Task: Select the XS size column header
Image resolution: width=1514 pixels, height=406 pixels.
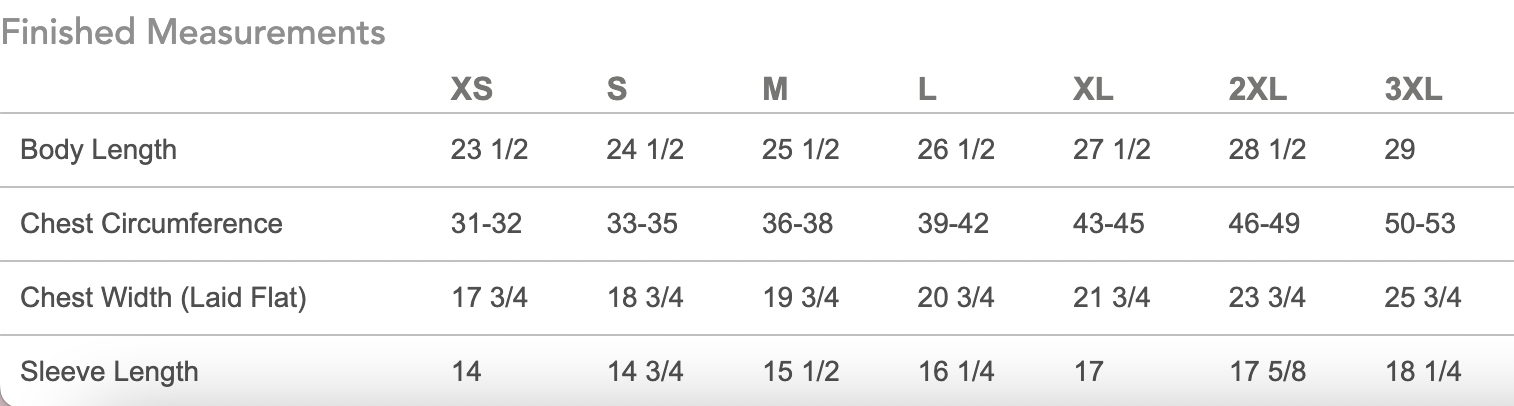Action: pyautogui.click(x=471, y=90)
